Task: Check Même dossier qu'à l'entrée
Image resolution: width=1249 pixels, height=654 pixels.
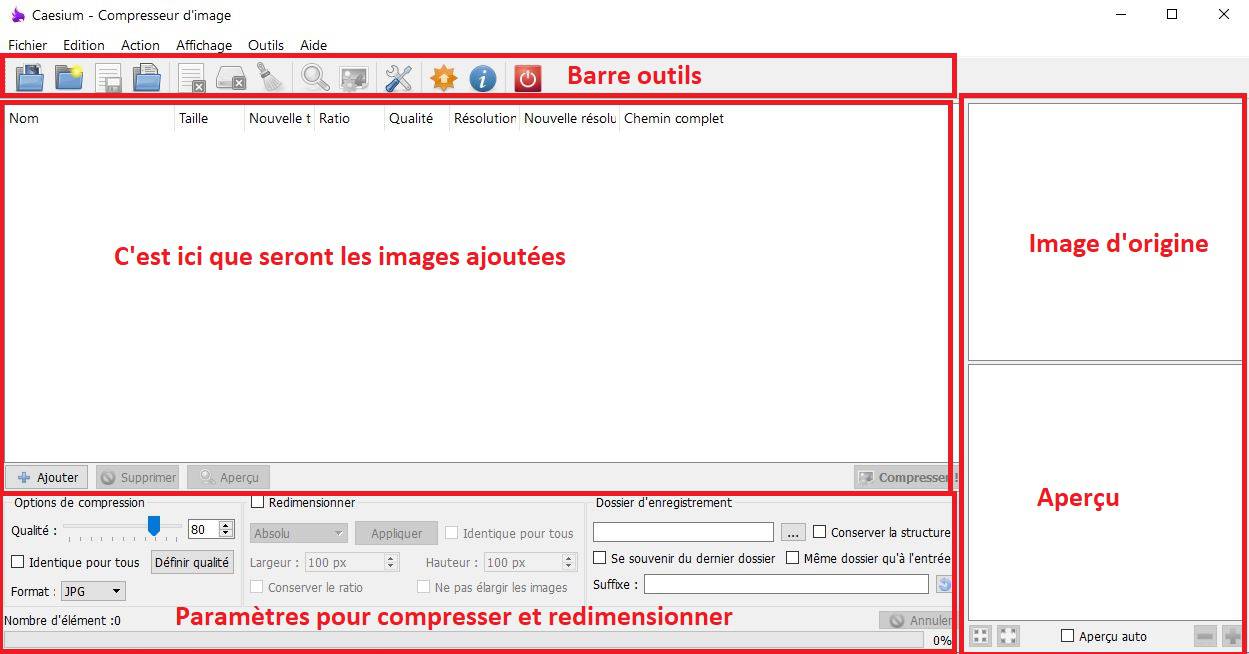Action: 793,558
